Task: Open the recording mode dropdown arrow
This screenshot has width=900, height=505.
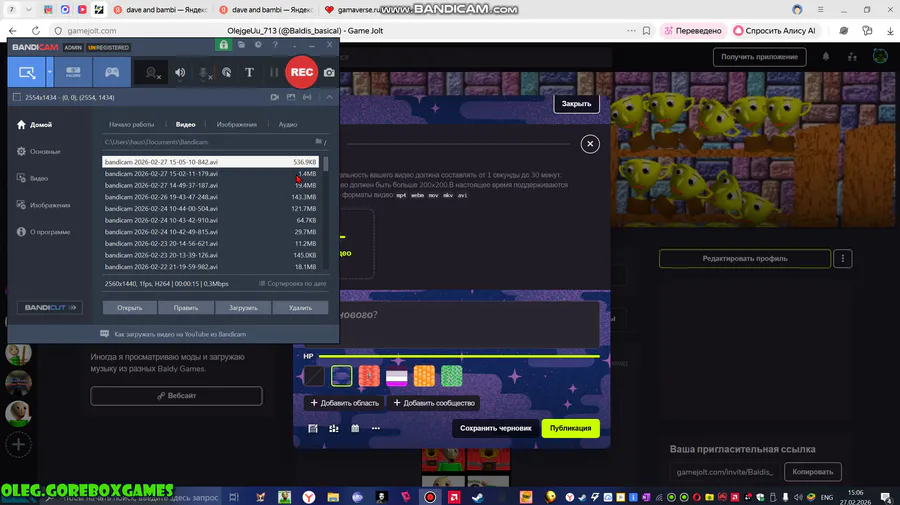Action: click(50, 72)
